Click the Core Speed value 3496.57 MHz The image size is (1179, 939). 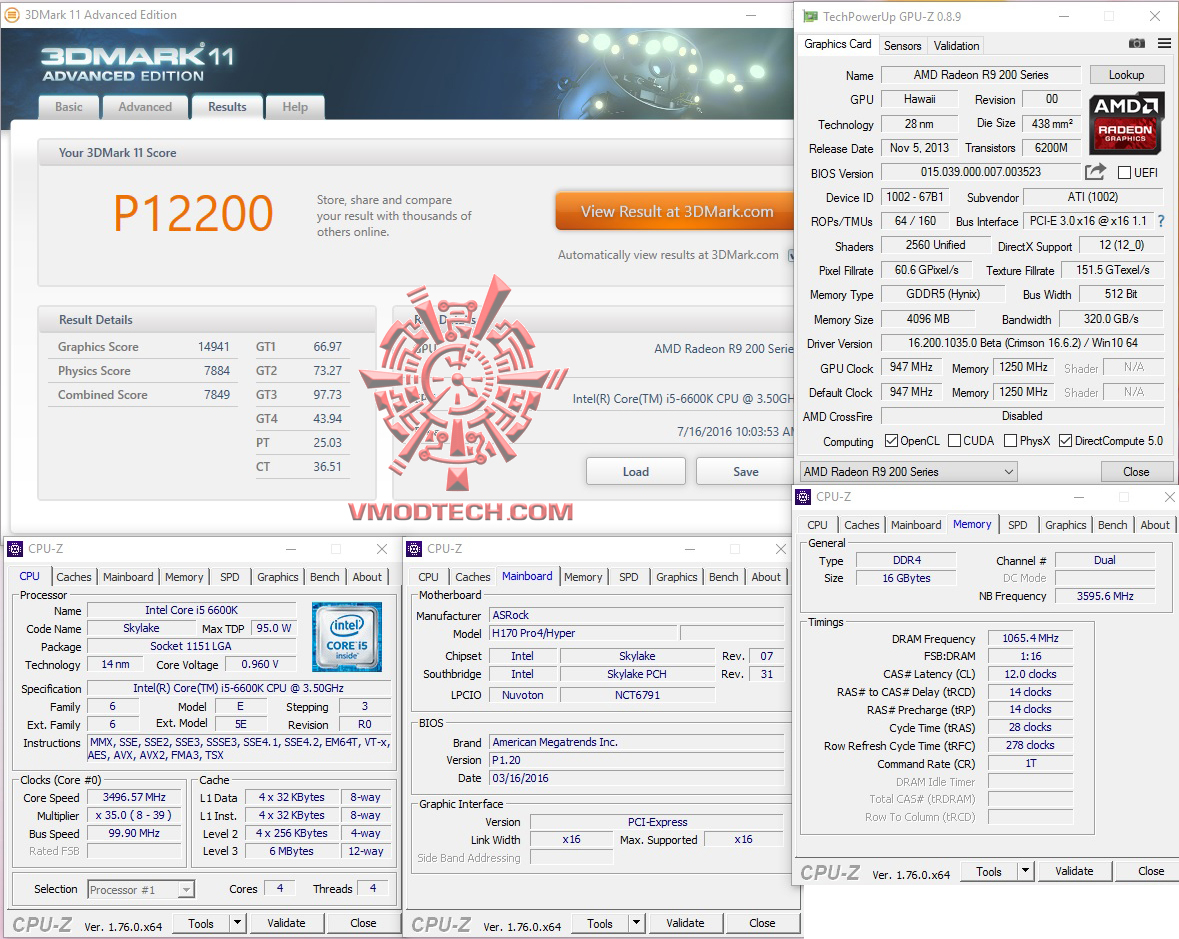(x=134, y=797)
